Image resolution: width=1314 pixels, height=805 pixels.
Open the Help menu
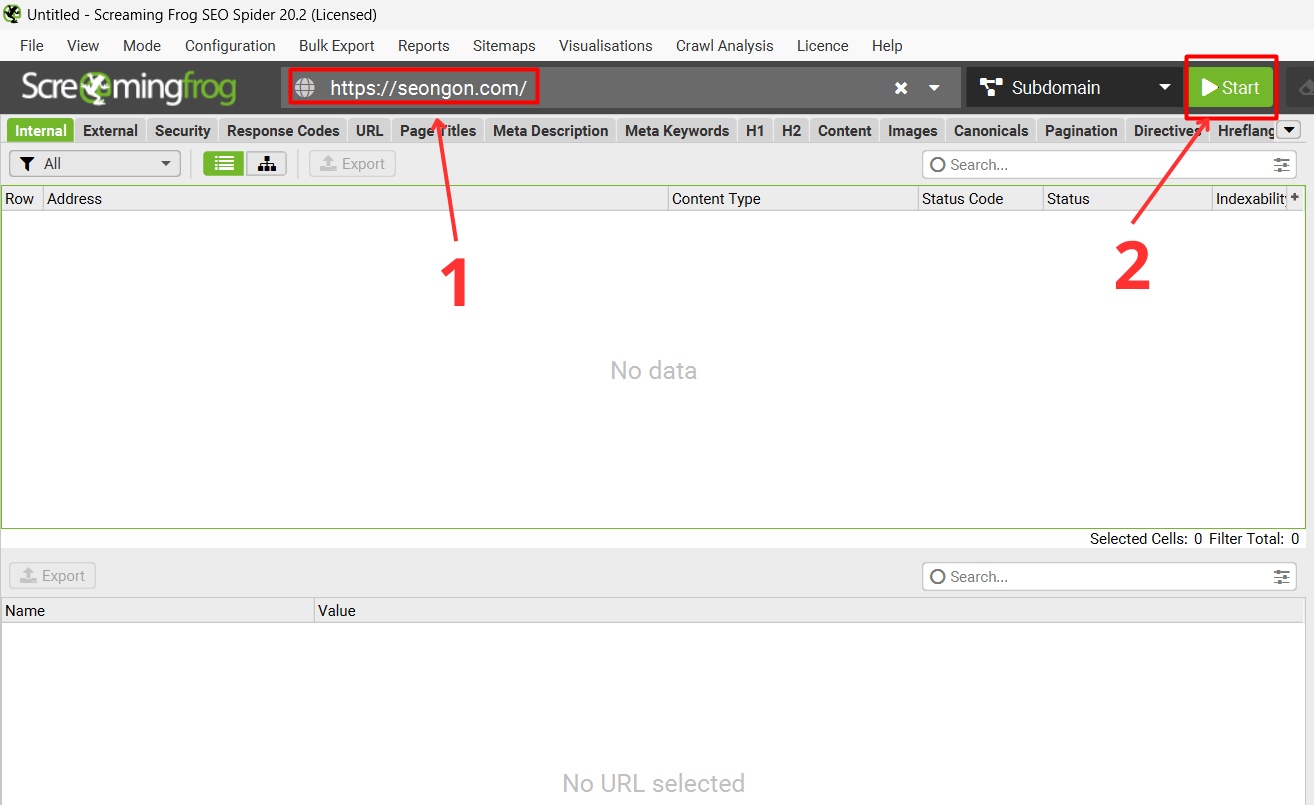[887, 46]
